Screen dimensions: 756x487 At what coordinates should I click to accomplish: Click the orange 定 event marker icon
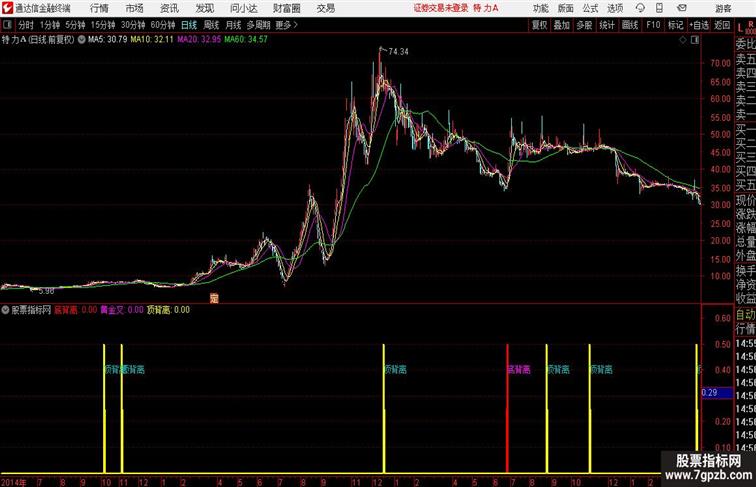pyautogui.click(x=214, y=298)
